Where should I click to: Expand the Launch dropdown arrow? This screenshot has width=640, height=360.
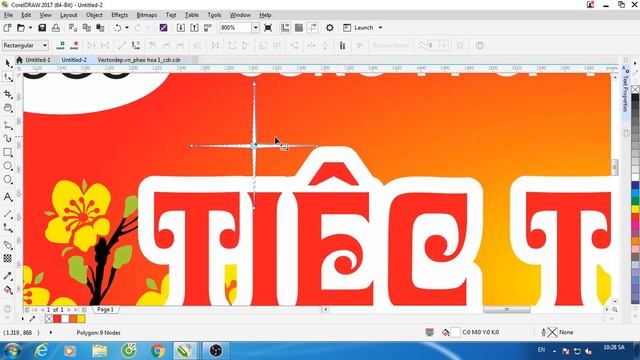(x=380, y=28)
